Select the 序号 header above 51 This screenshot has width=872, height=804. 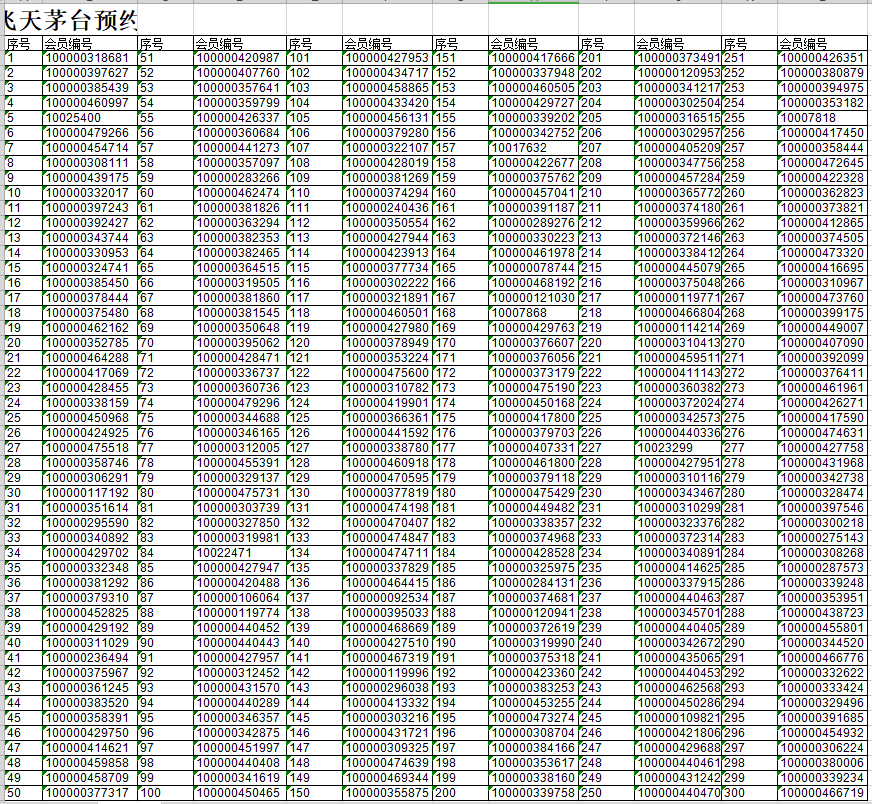(x=165, y=44)
